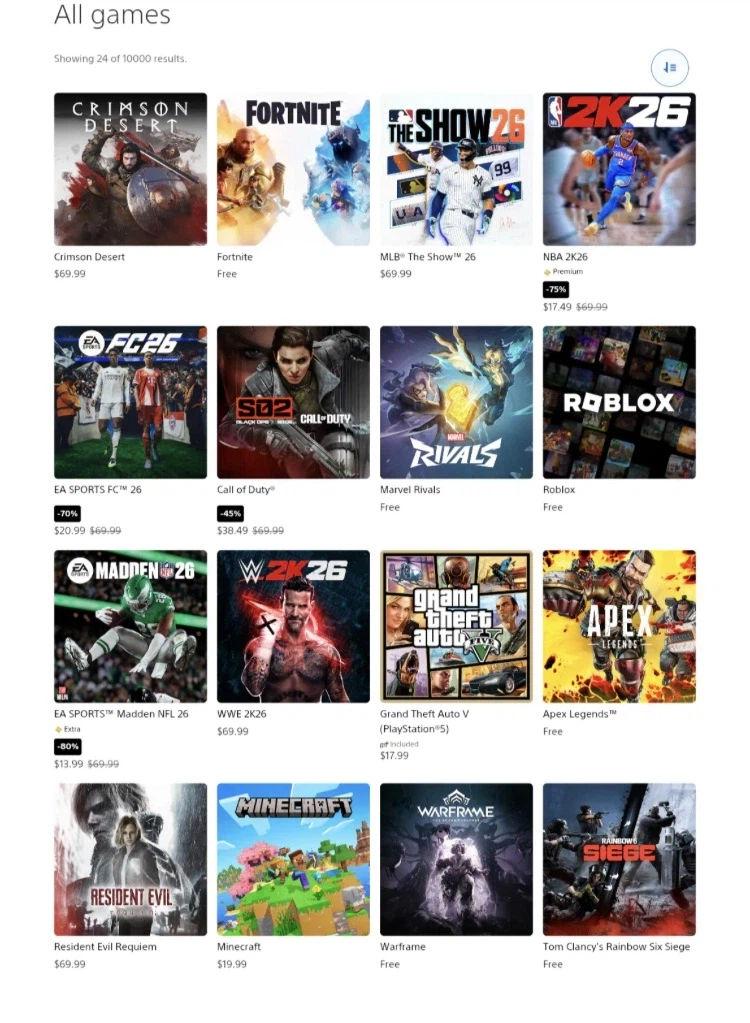Open the Apex Legends thumbnail
Screen dimensions: 750x1023
point(620,626)
